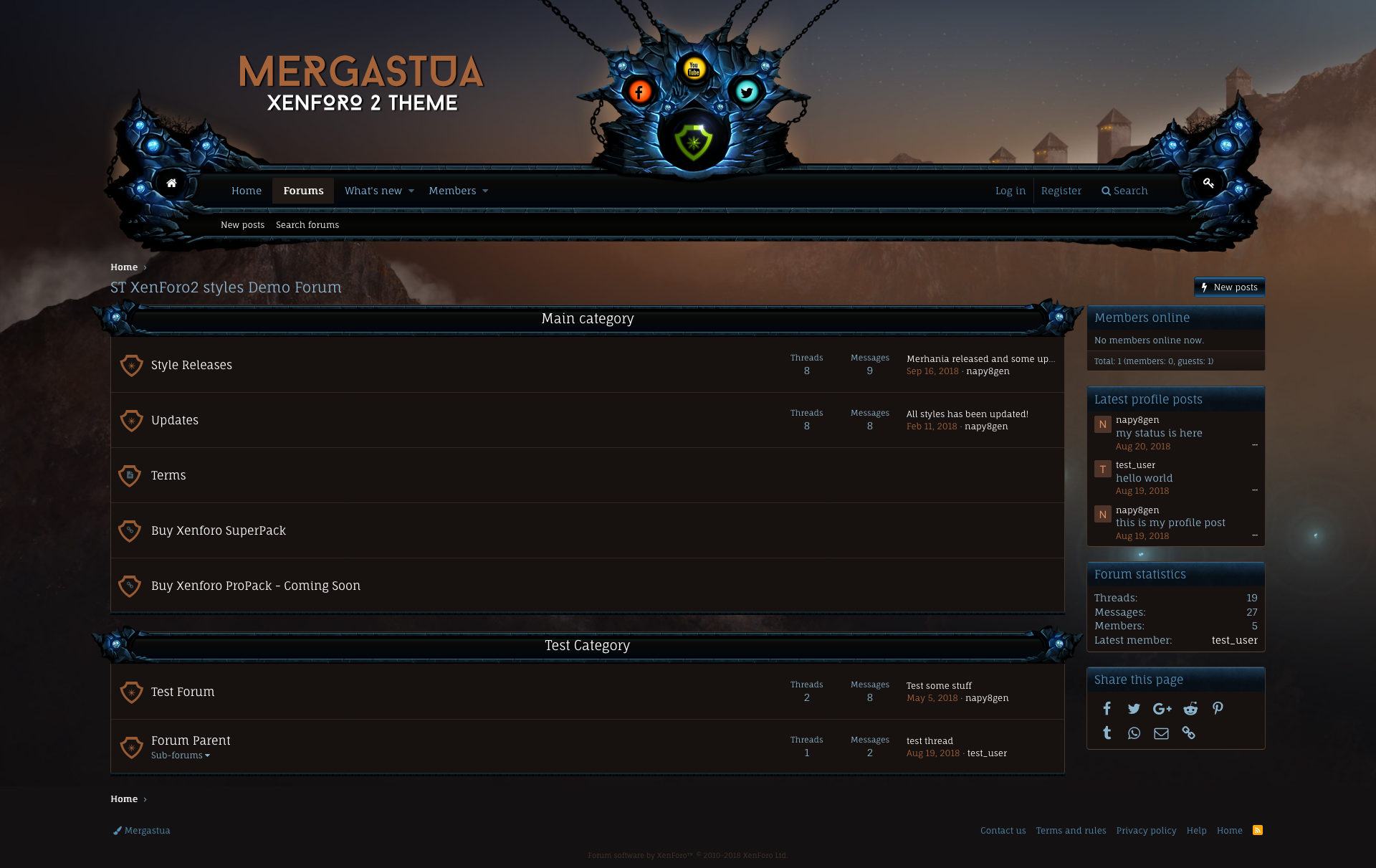
Task: Open the Updates forum
Action: point(175,420)
